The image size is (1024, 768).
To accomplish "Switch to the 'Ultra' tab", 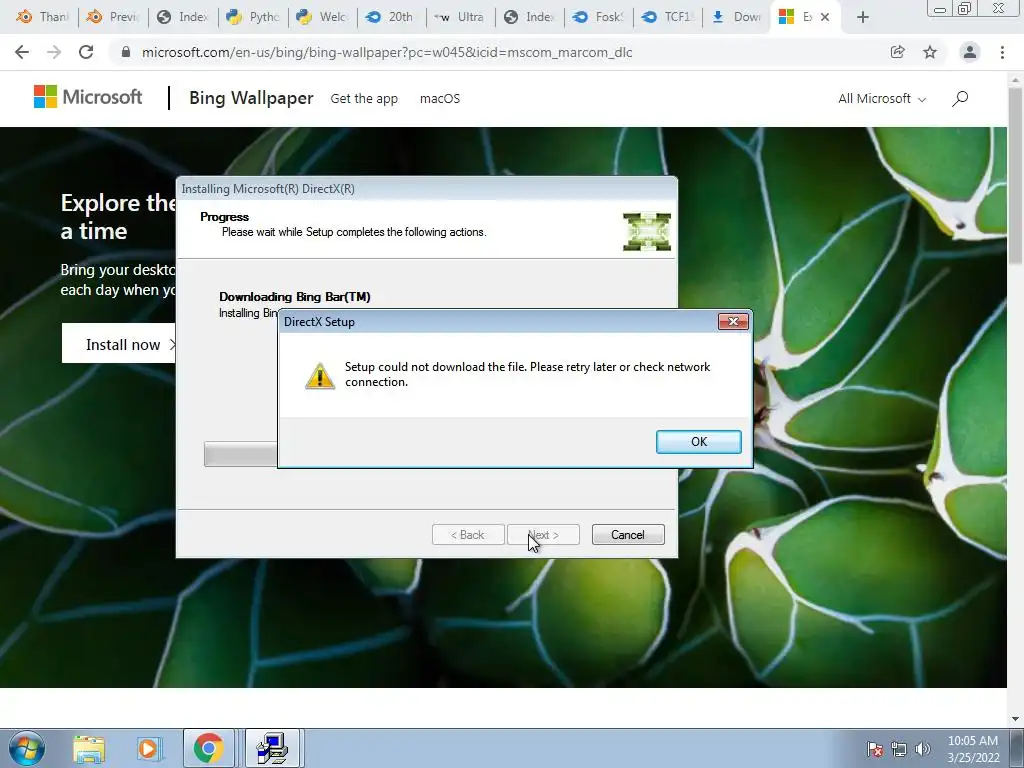I will [461, 17].
